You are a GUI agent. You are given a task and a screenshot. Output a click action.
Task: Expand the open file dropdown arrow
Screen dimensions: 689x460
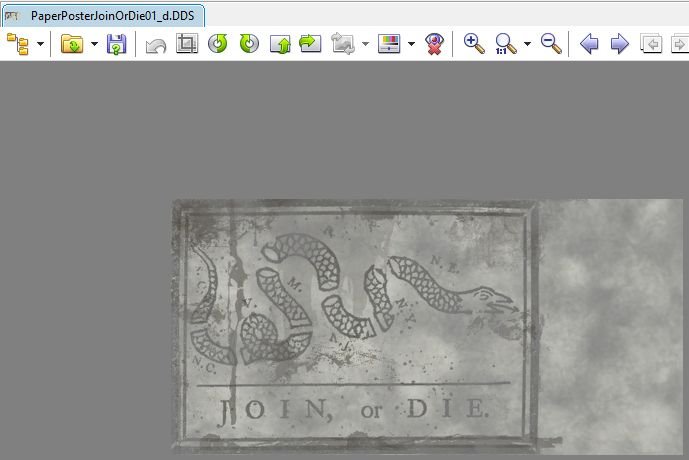click(x=94, y=44)
